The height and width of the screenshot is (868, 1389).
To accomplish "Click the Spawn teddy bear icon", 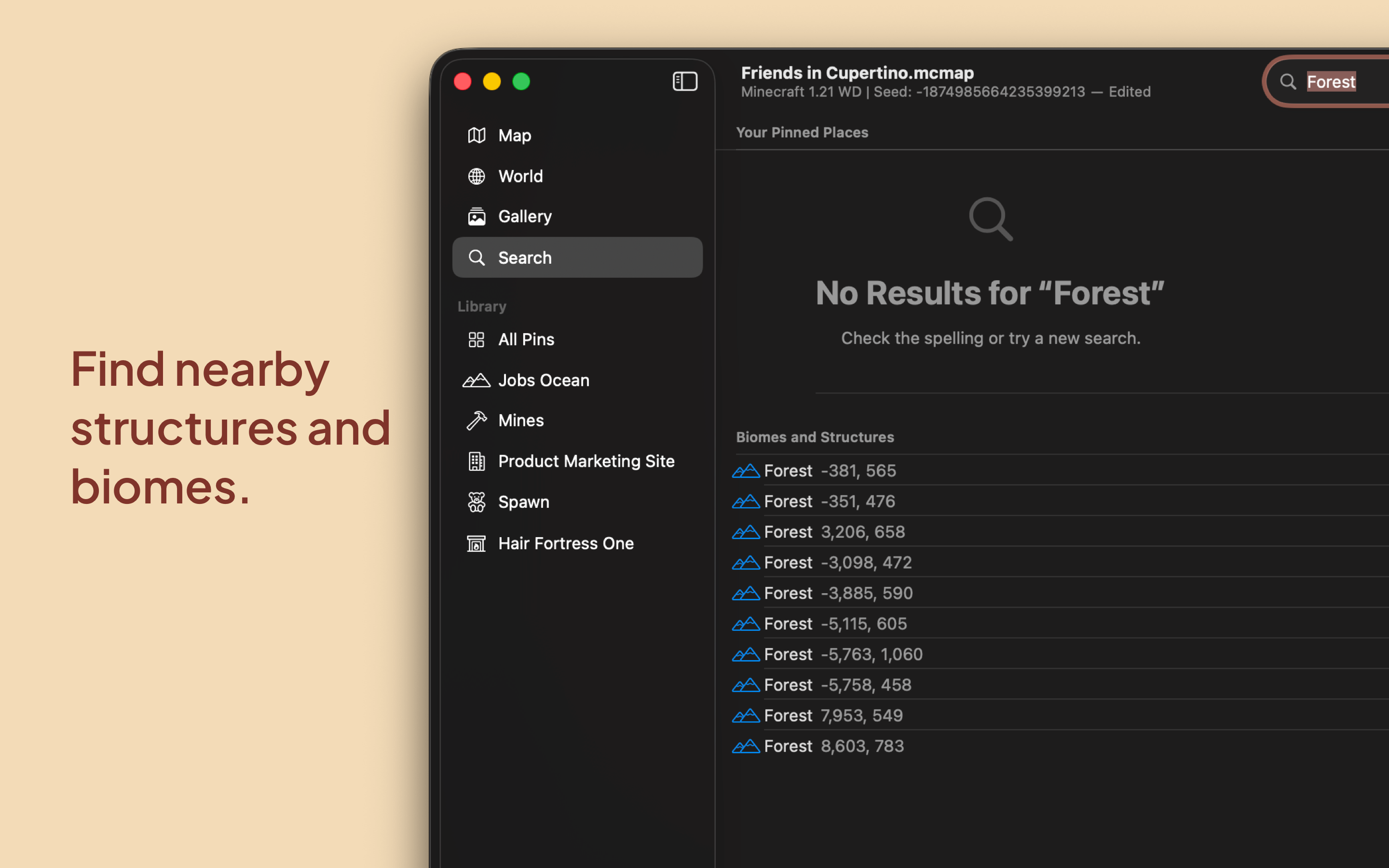I will point(477,502).
